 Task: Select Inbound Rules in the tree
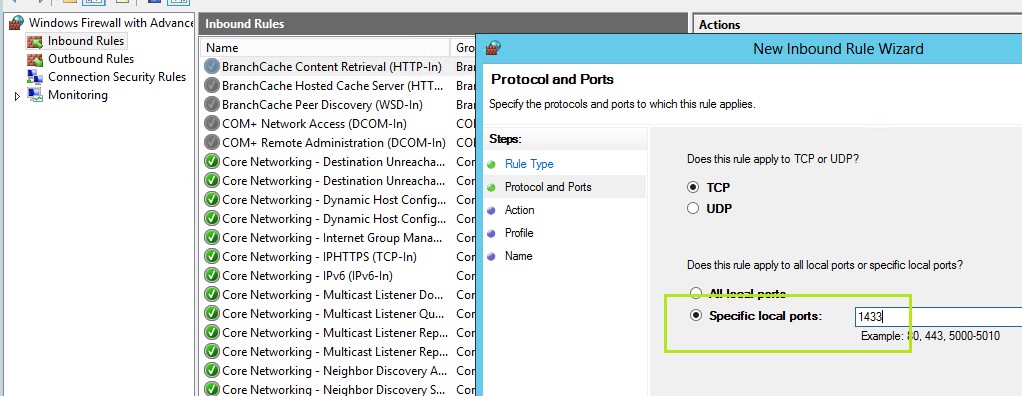[85, 41]
